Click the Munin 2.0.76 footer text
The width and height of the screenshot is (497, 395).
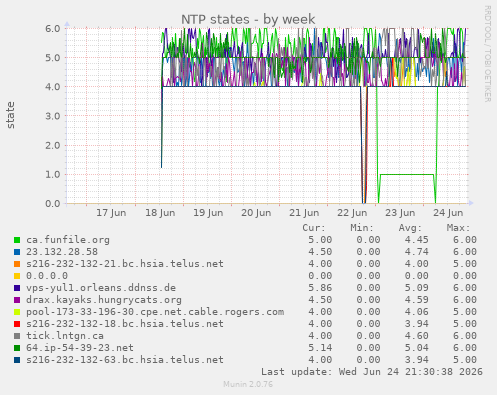click(x=248, y=384)
